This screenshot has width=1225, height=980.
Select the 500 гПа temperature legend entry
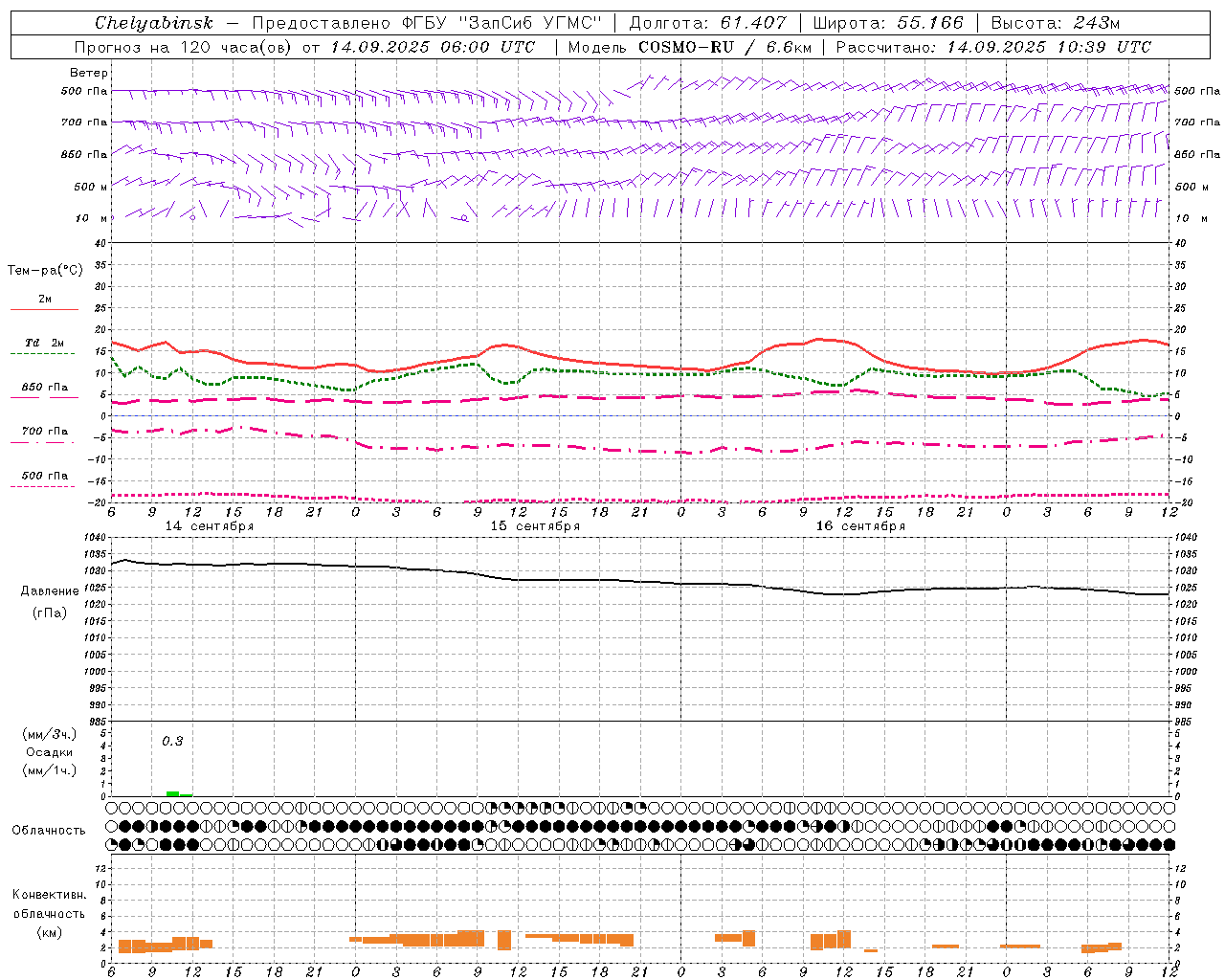coord(45,476)
